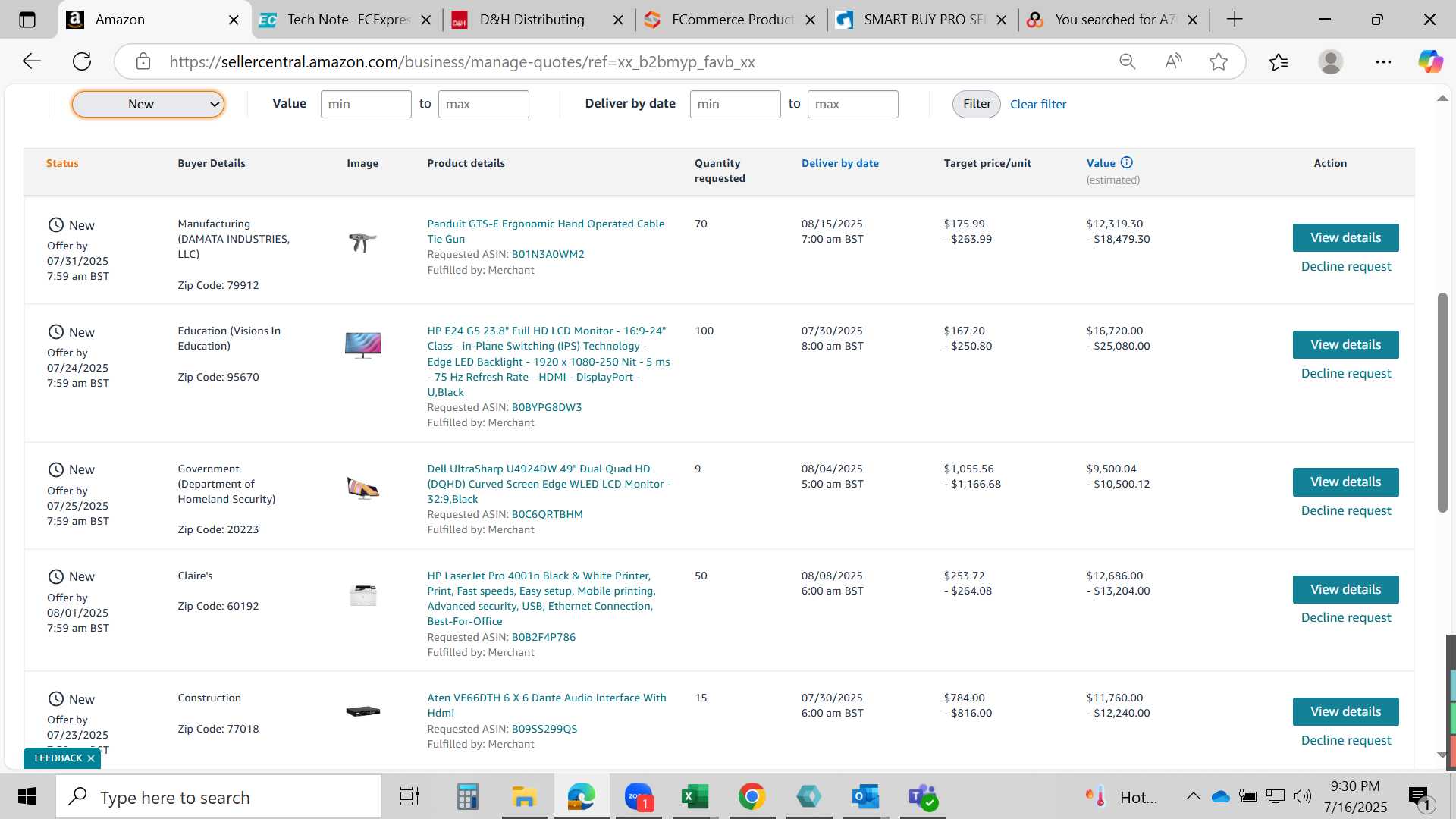Close the FEEDBACK tab with X
This screenshot has height=819, width=1456.
(x=91, y=758)
